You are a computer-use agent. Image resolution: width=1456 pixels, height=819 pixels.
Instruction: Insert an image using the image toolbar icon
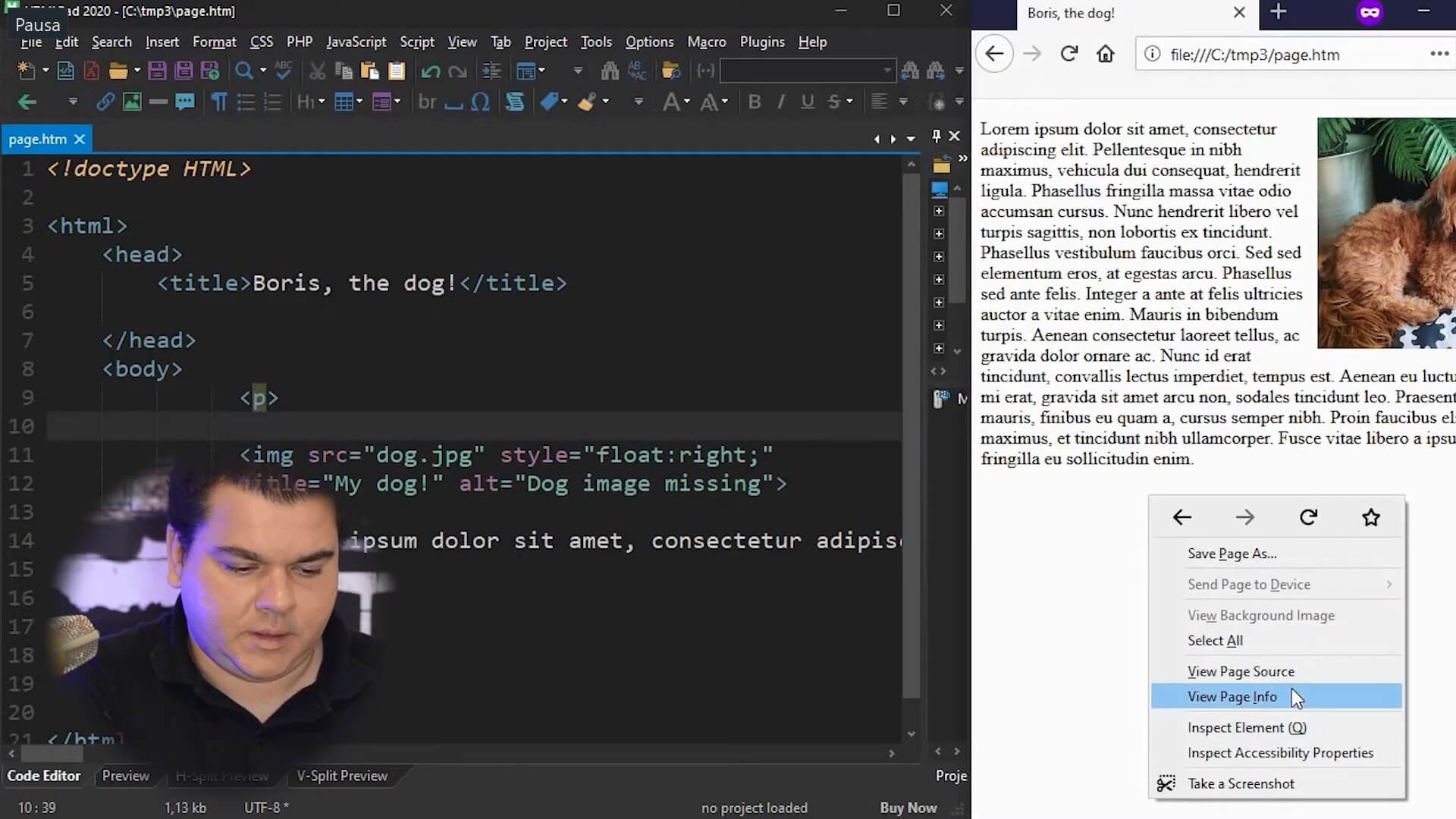click(x=132, y=102)
